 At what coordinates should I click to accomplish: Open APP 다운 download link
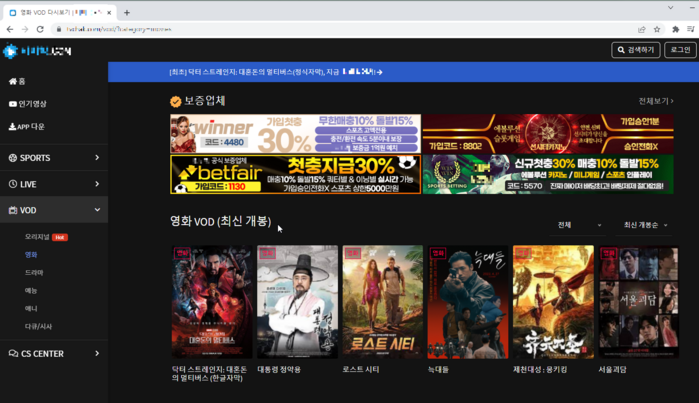tap(27, 127)
